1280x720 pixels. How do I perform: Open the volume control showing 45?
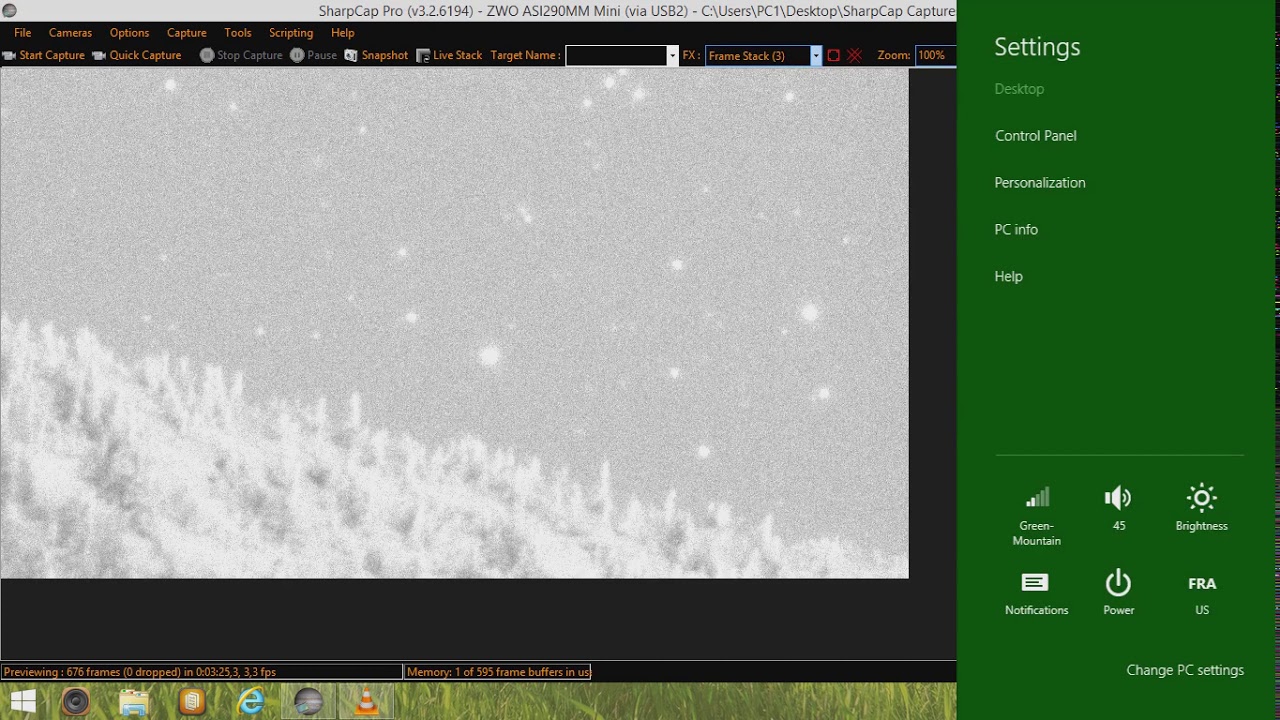point(1118,508)
